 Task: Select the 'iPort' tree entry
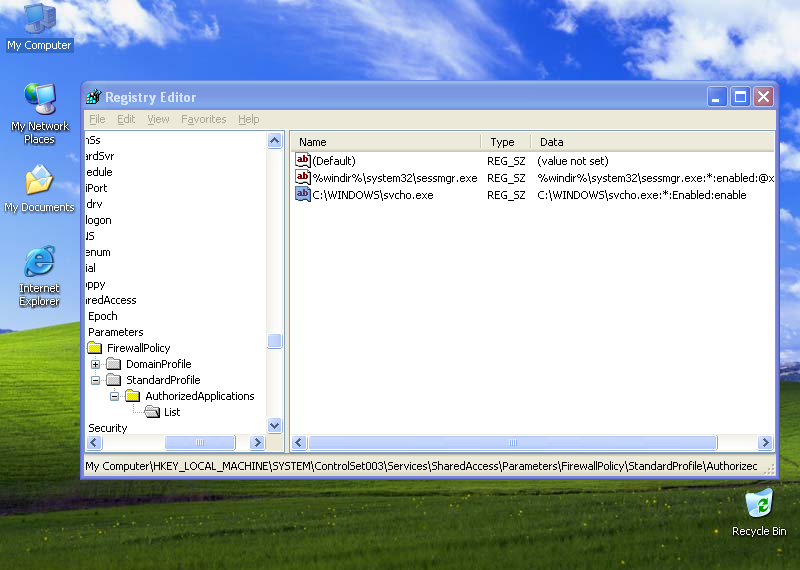[96, 188]
